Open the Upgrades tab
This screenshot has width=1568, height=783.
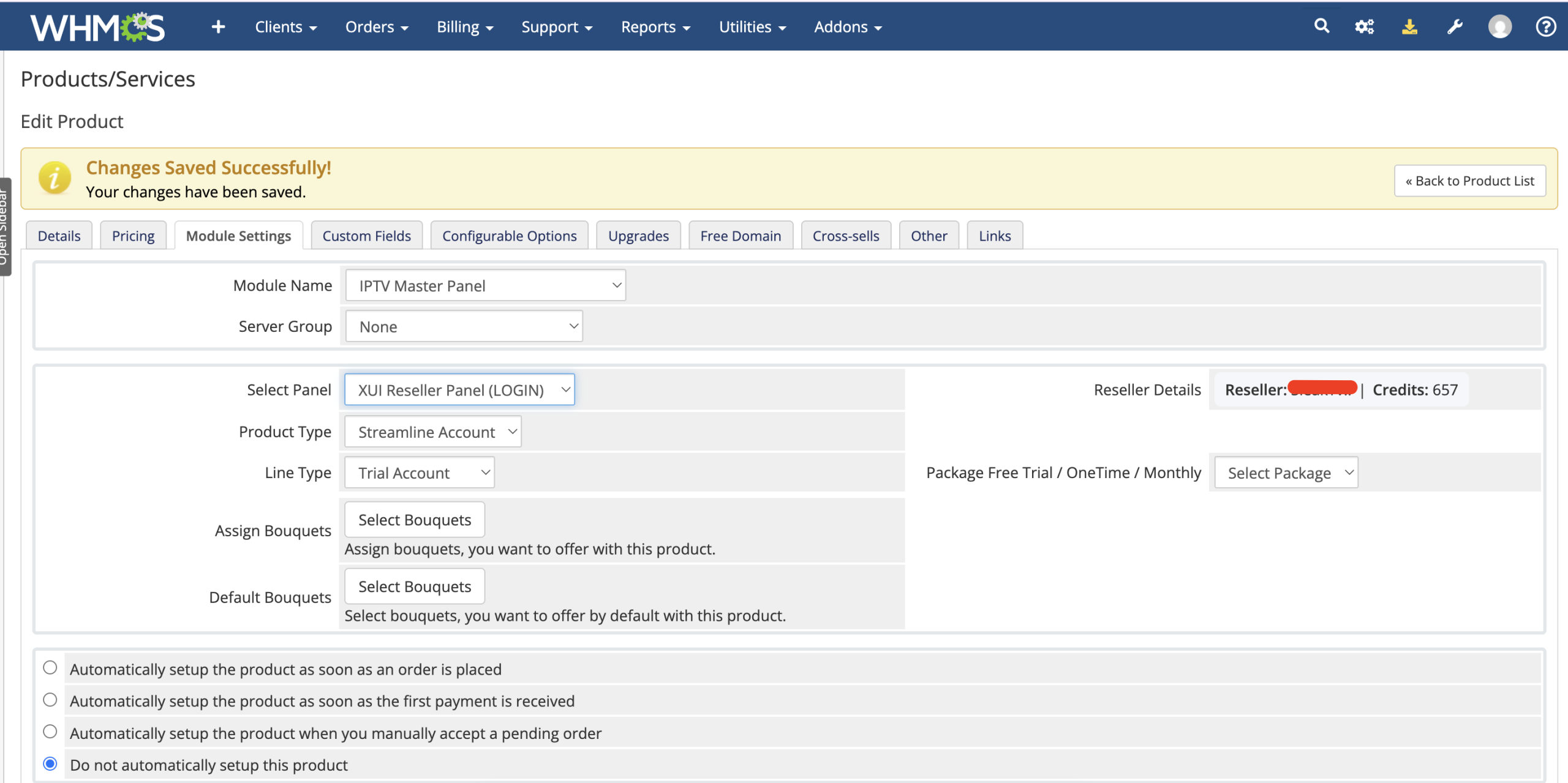[638, 236]
